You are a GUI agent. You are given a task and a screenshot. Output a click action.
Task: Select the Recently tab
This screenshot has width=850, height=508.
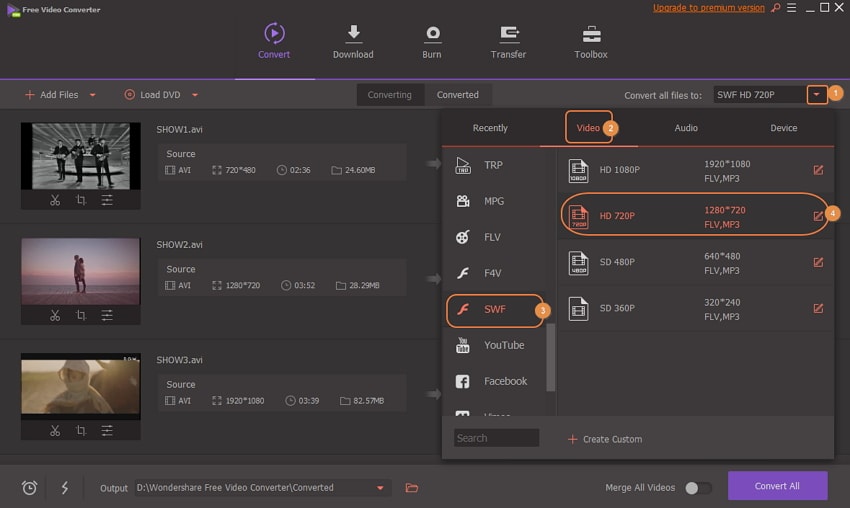click(x=490, y=128)
